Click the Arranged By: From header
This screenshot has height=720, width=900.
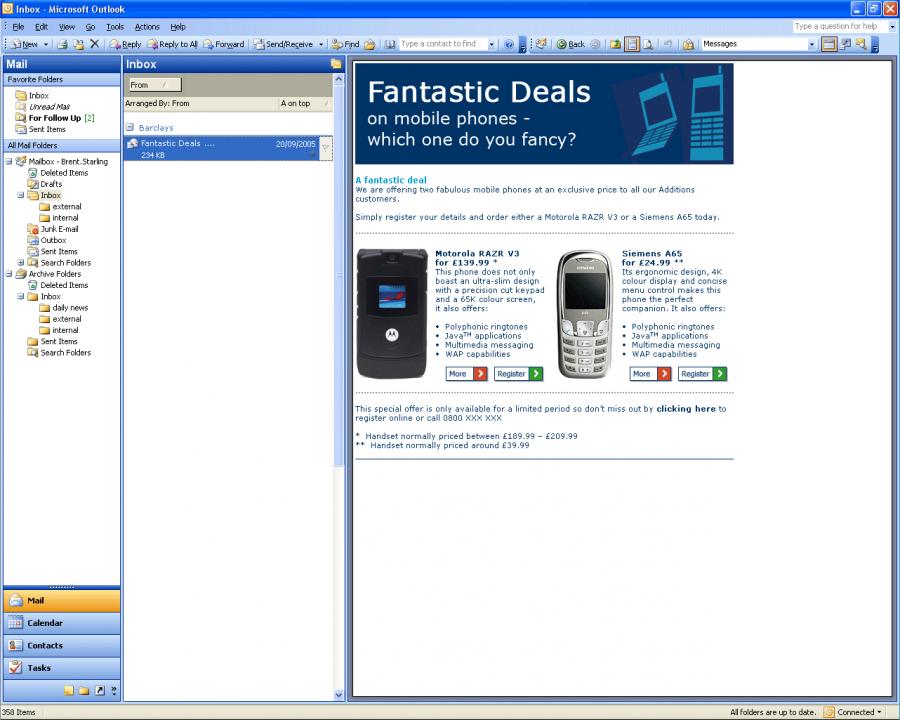pyautogui.click(x=200, y=103)
